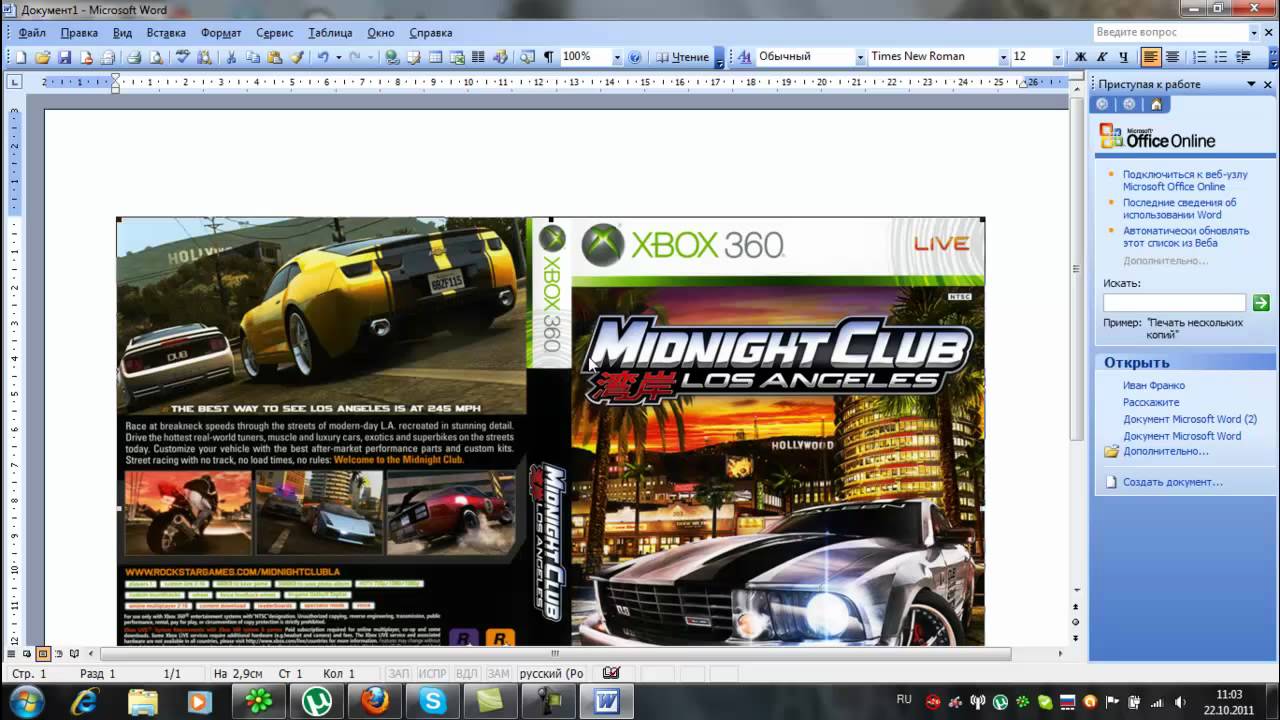
Task: Click the Искать search input field
Action: pos(1174,302)
